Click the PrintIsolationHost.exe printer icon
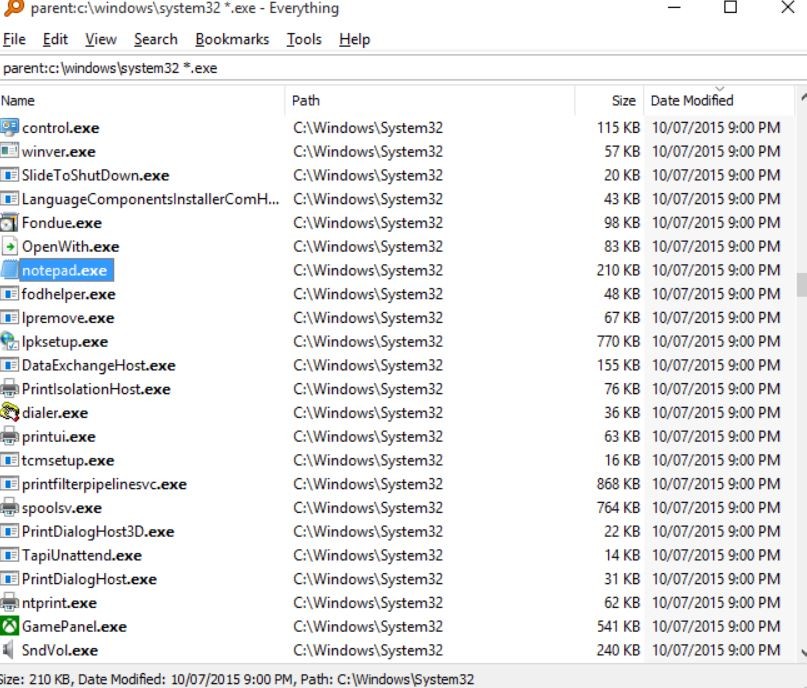 tap(9, 389)
